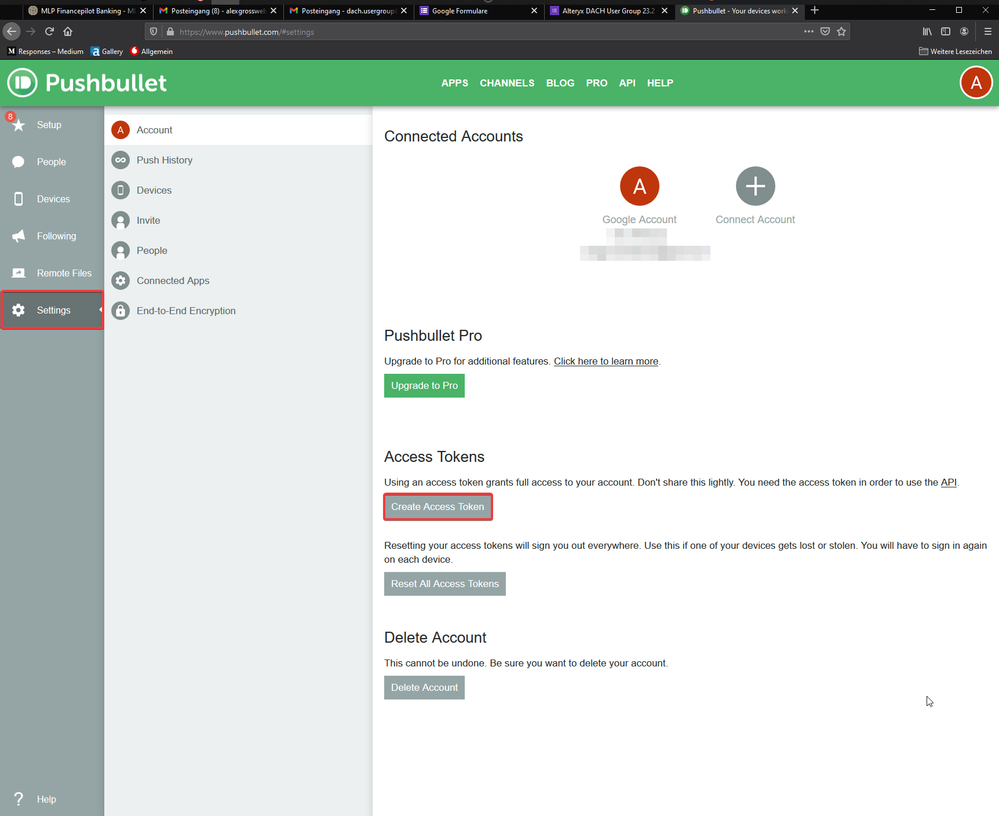Click the Google Account avatar

click(639, 186)
